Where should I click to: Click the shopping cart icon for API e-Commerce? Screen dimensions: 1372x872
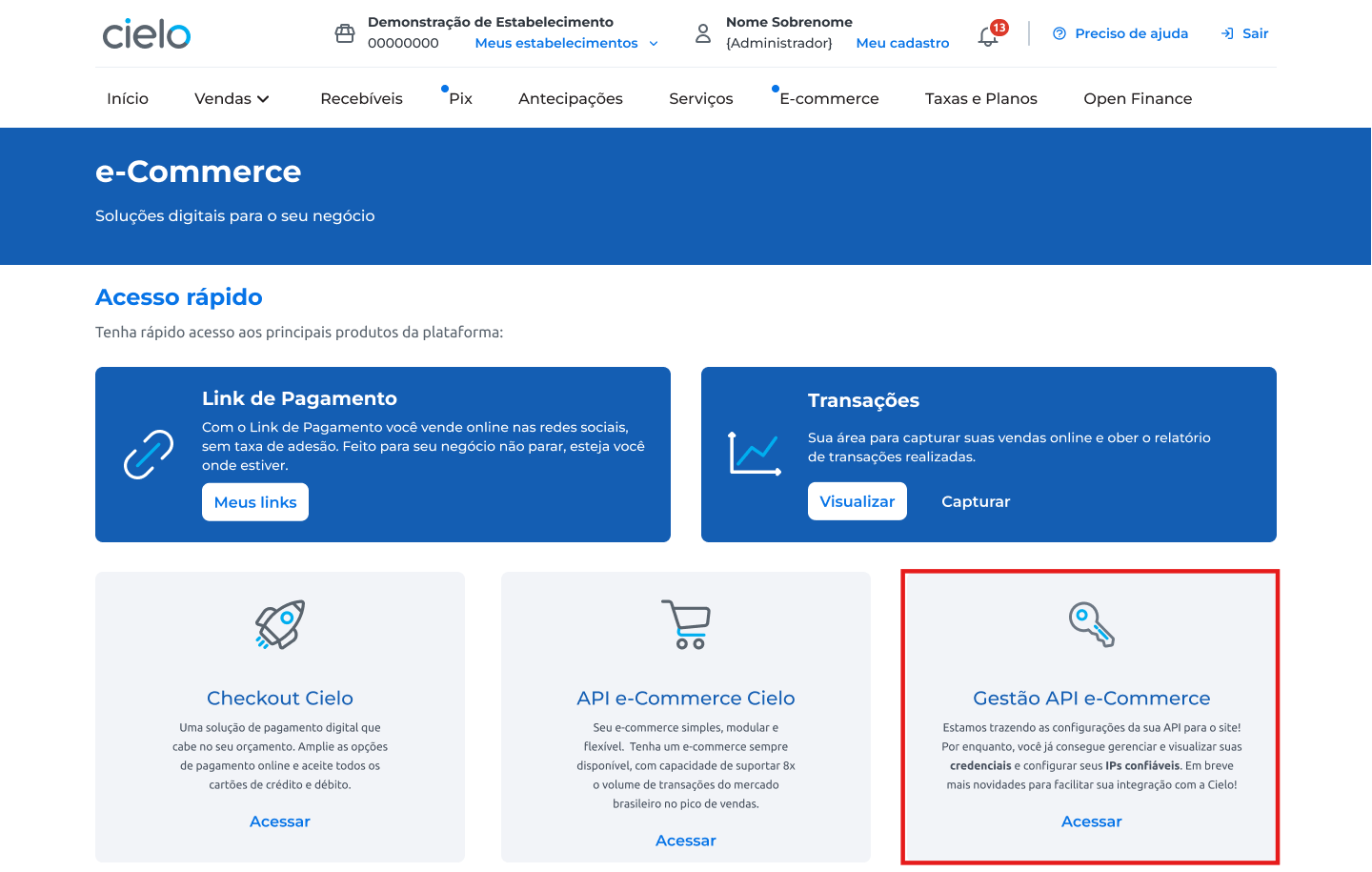[686, 624]
